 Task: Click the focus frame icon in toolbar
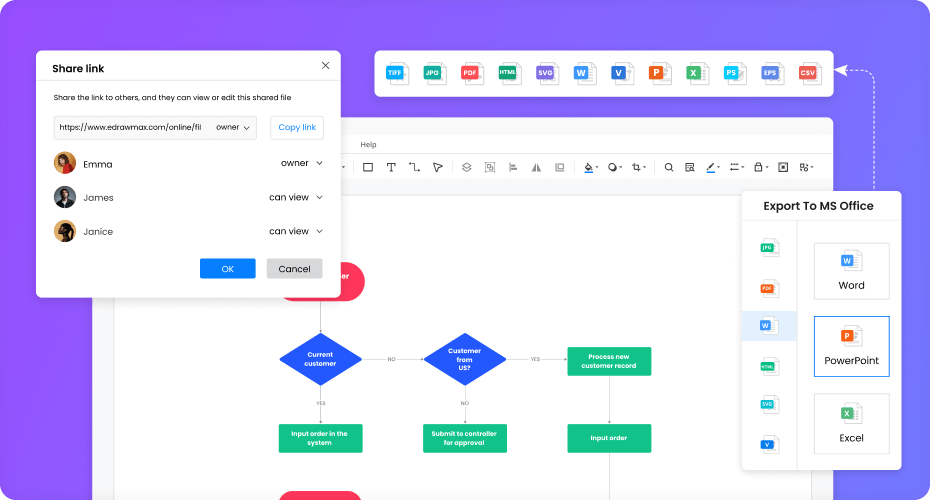point(783,167)
